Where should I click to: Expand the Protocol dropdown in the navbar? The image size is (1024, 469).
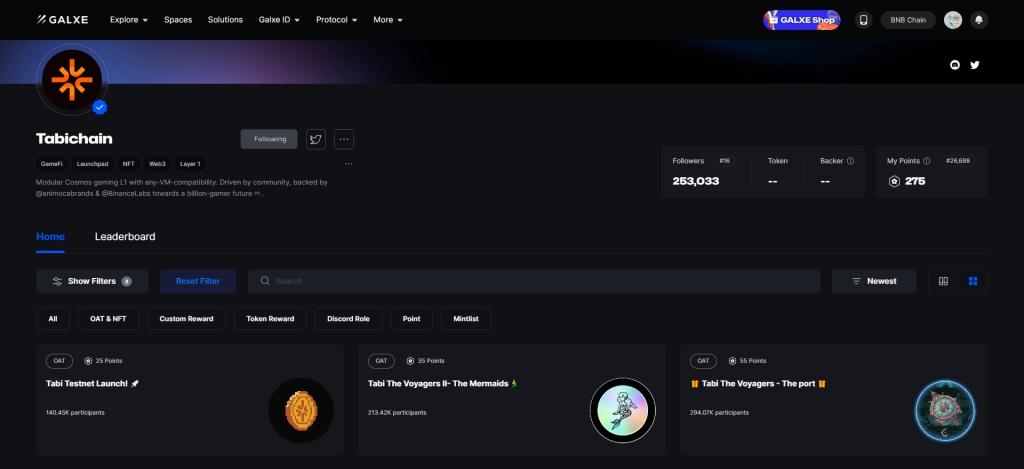click(338, 20)
